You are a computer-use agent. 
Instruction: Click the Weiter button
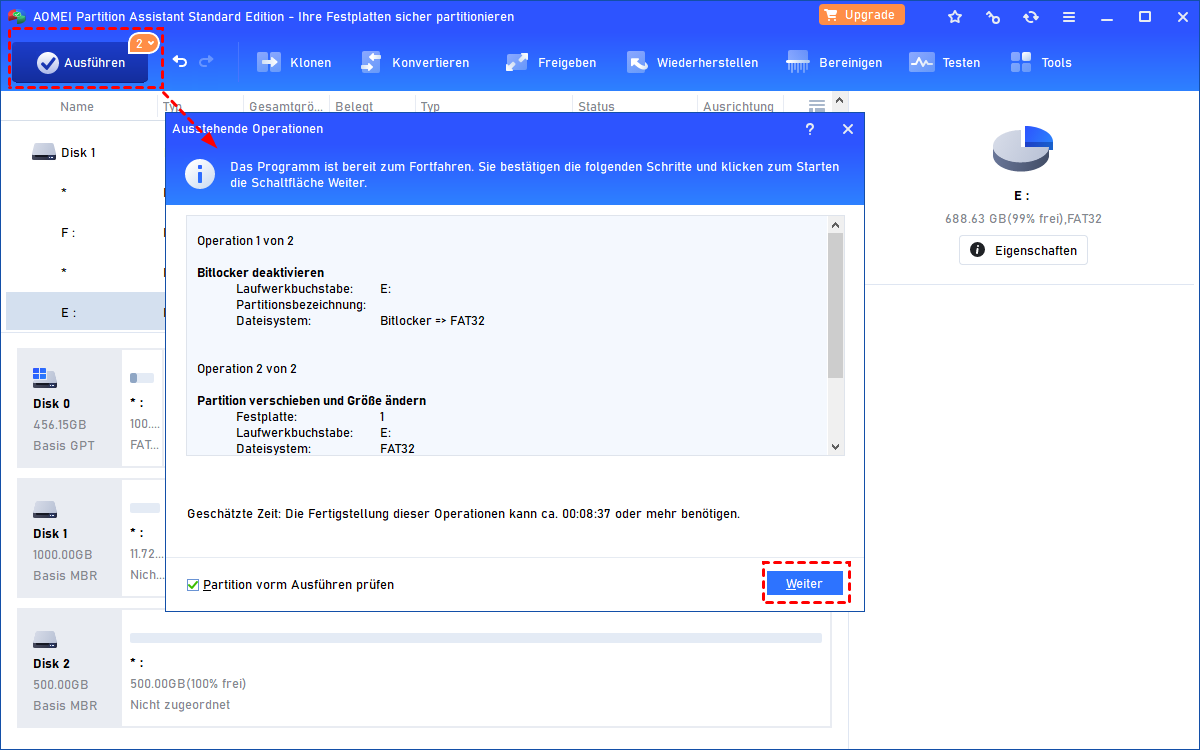click(804, 583)
